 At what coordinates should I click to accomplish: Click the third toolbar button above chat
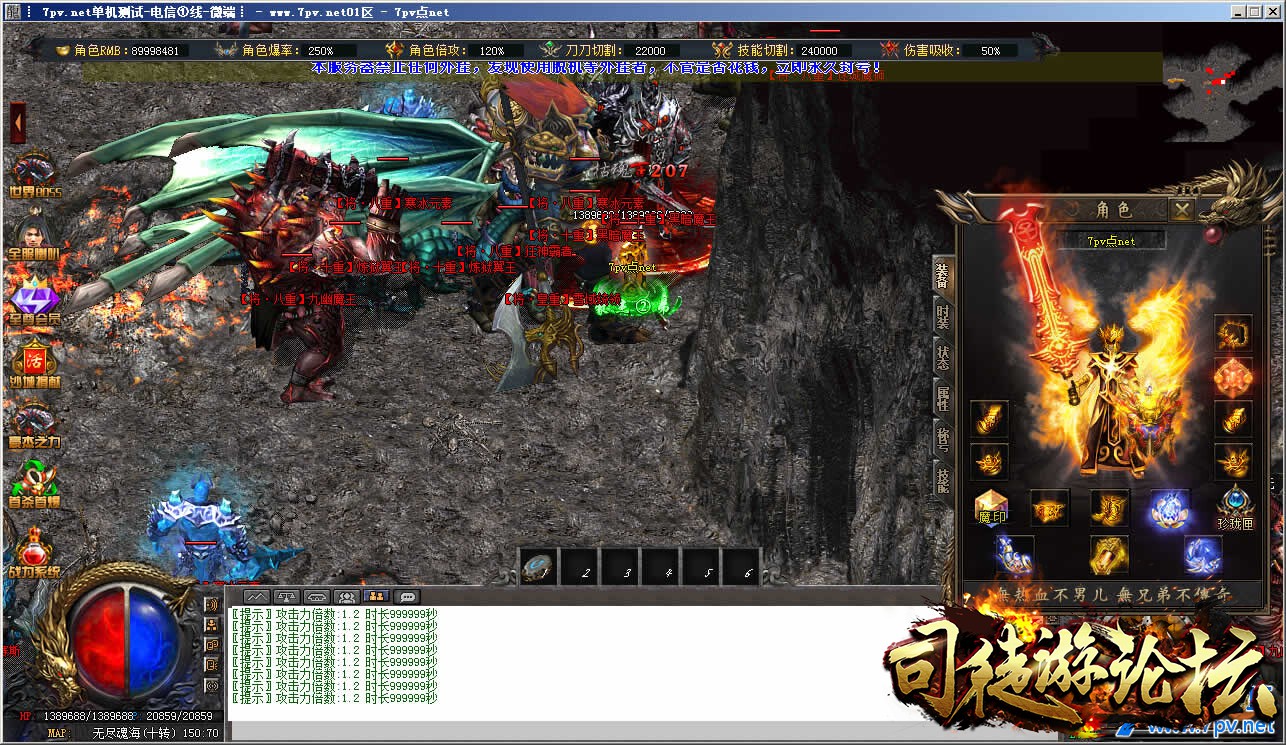click(x=317, y=596)
